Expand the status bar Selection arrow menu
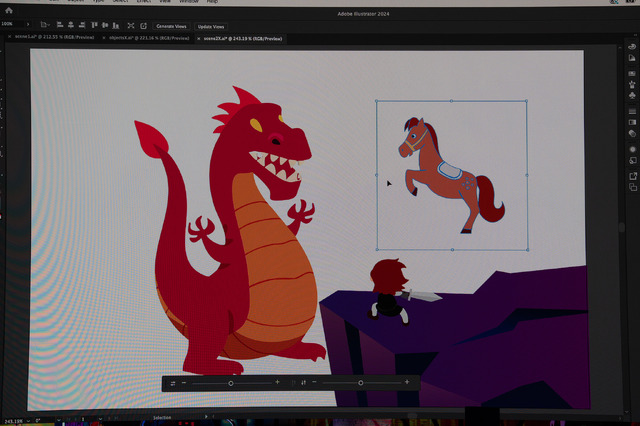The height and width of the screenshot is (426, 640). coord(206,417)
